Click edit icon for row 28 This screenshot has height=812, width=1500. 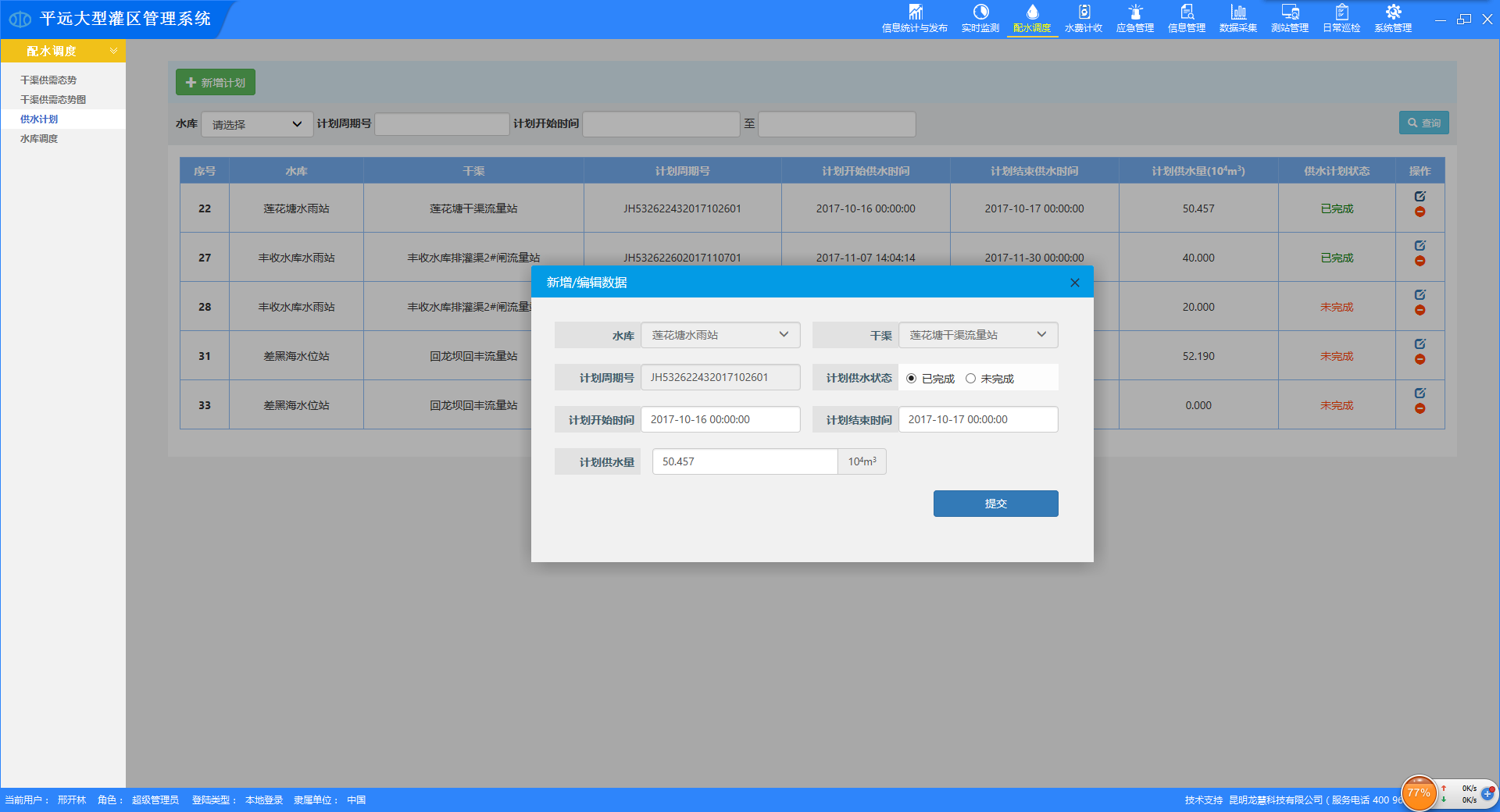tap(1420, 295)
